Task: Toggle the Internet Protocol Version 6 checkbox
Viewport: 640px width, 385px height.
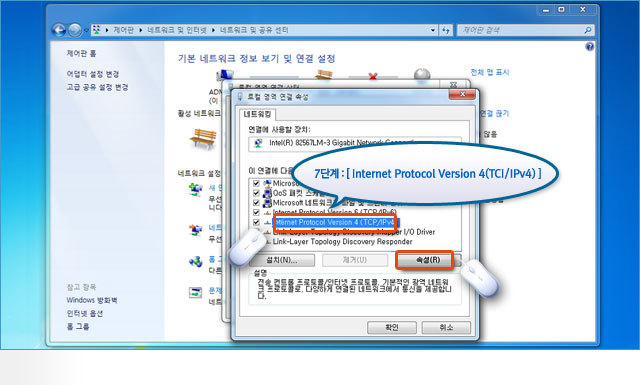Action: (256, 212)
